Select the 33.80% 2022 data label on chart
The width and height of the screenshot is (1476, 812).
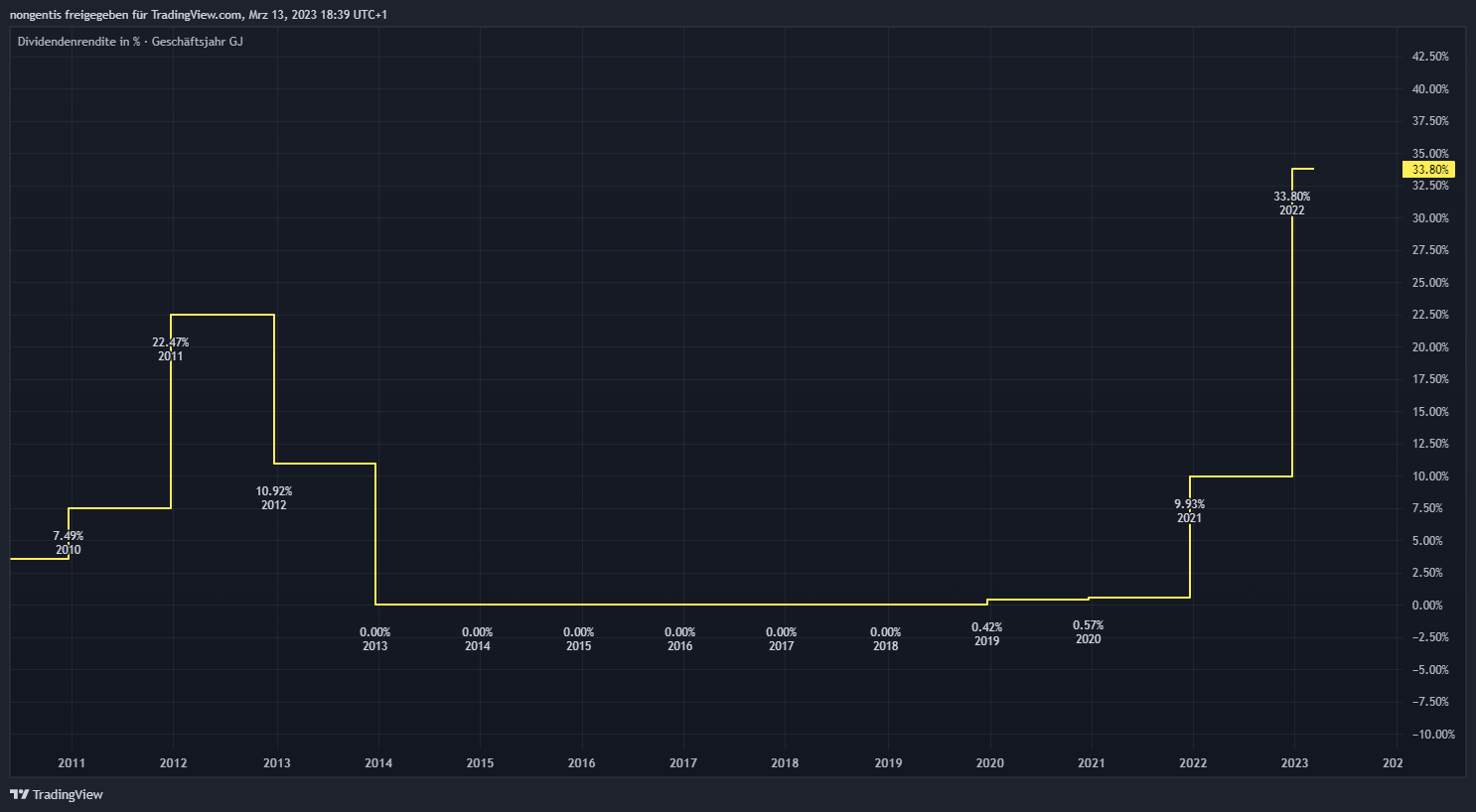tap(1291, 203)
